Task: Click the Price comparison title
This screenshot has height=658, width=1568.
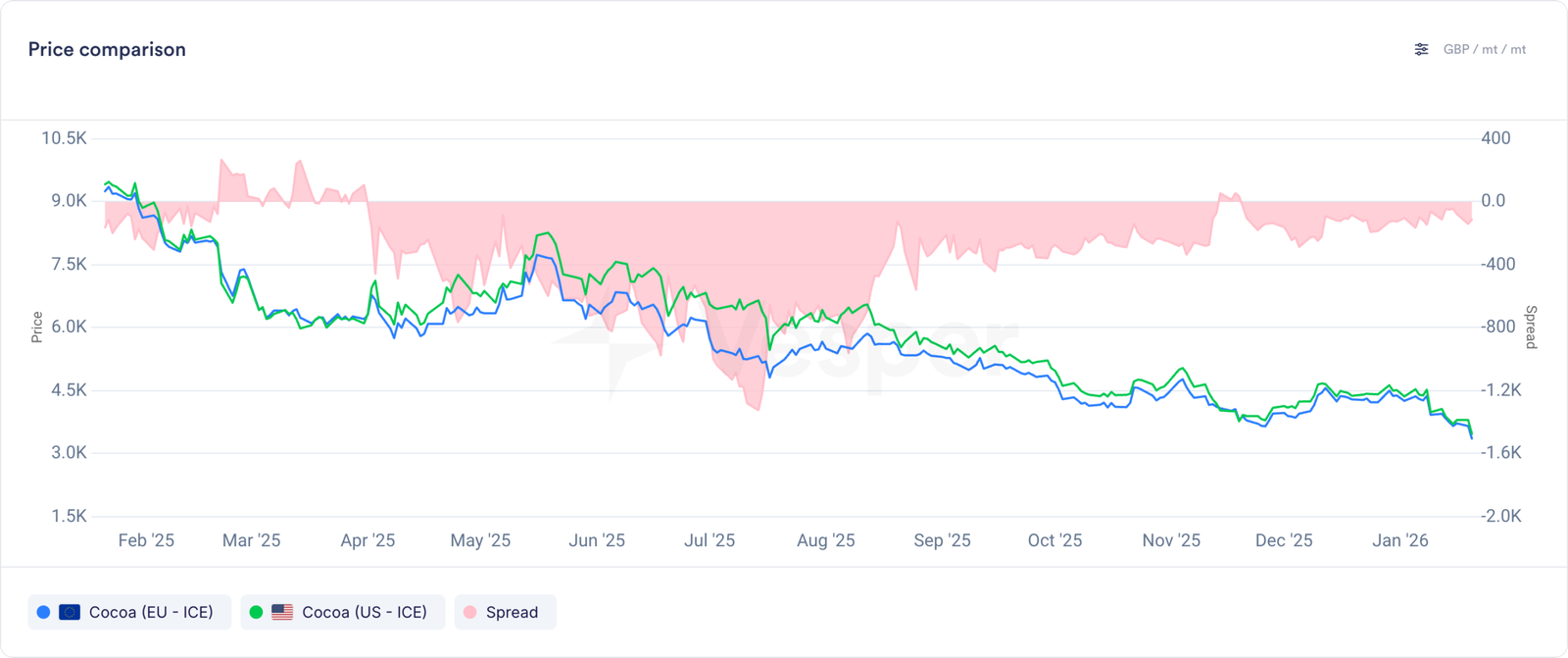Action: [107, 49]
